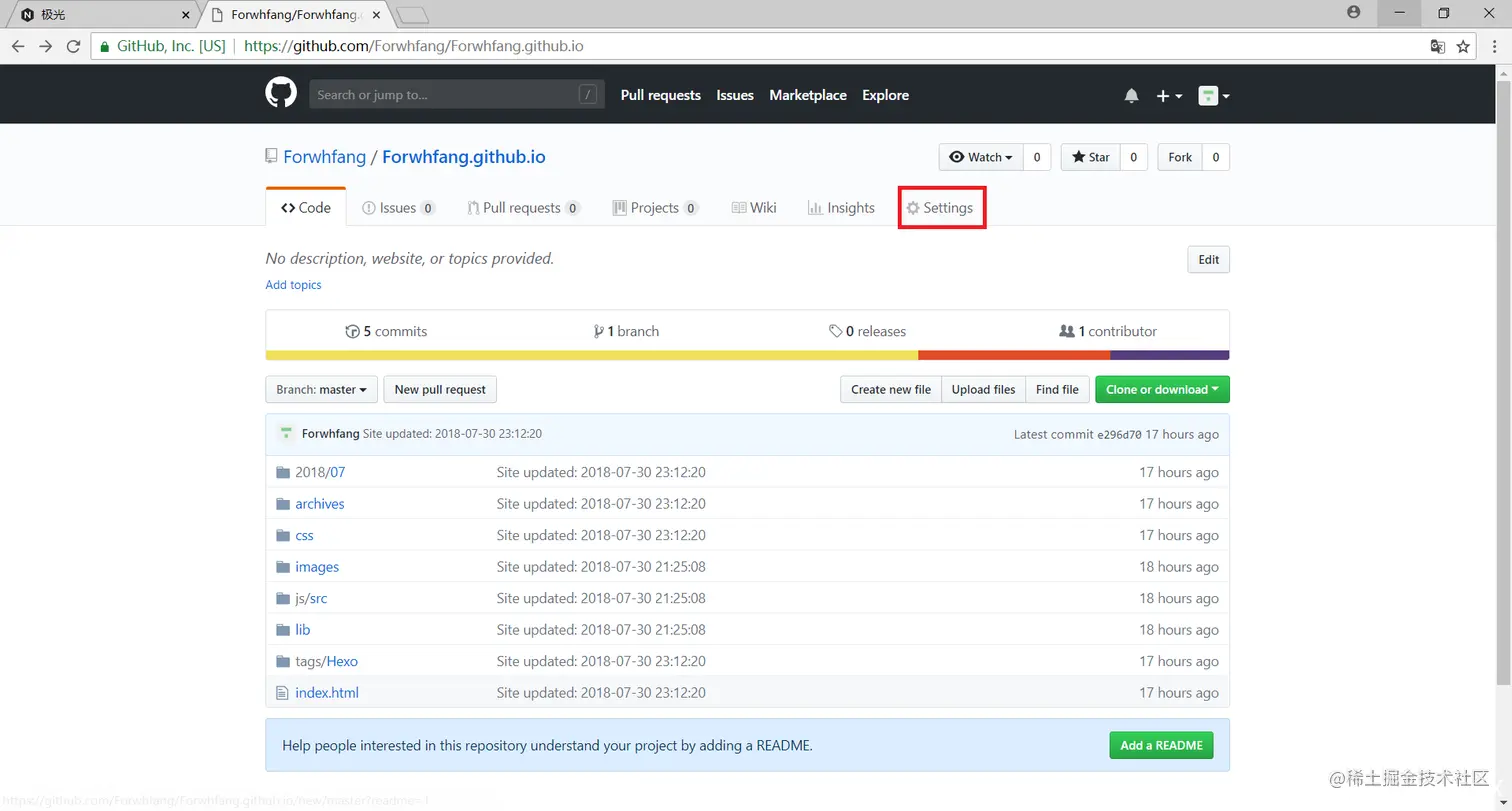Open a new browser tab
The height and width of the screenshot is (811, 1512).
pyautogui.click(x=411, y=15)
